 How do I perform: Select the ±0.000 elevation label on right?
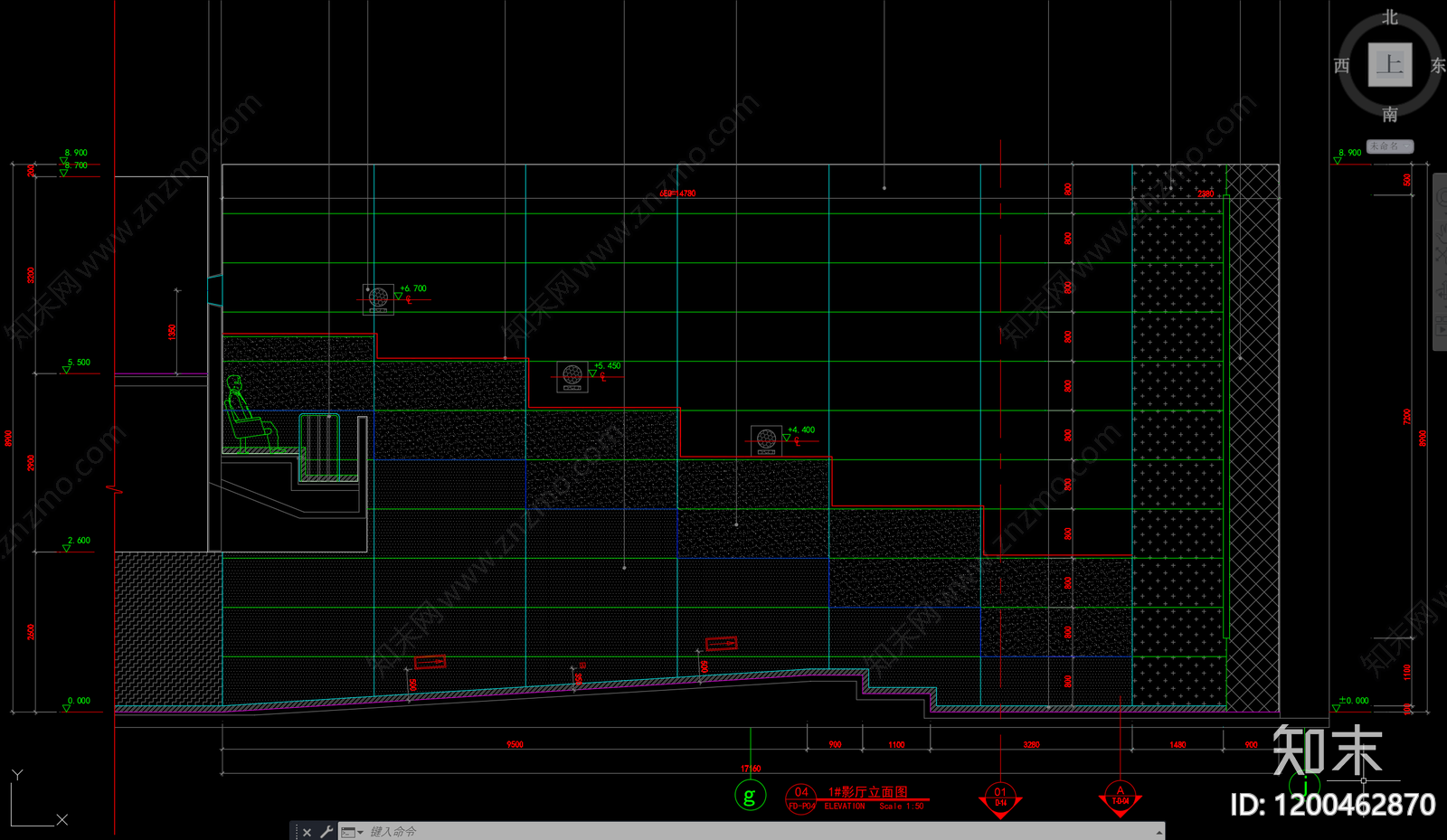[x=1354, y=700]
